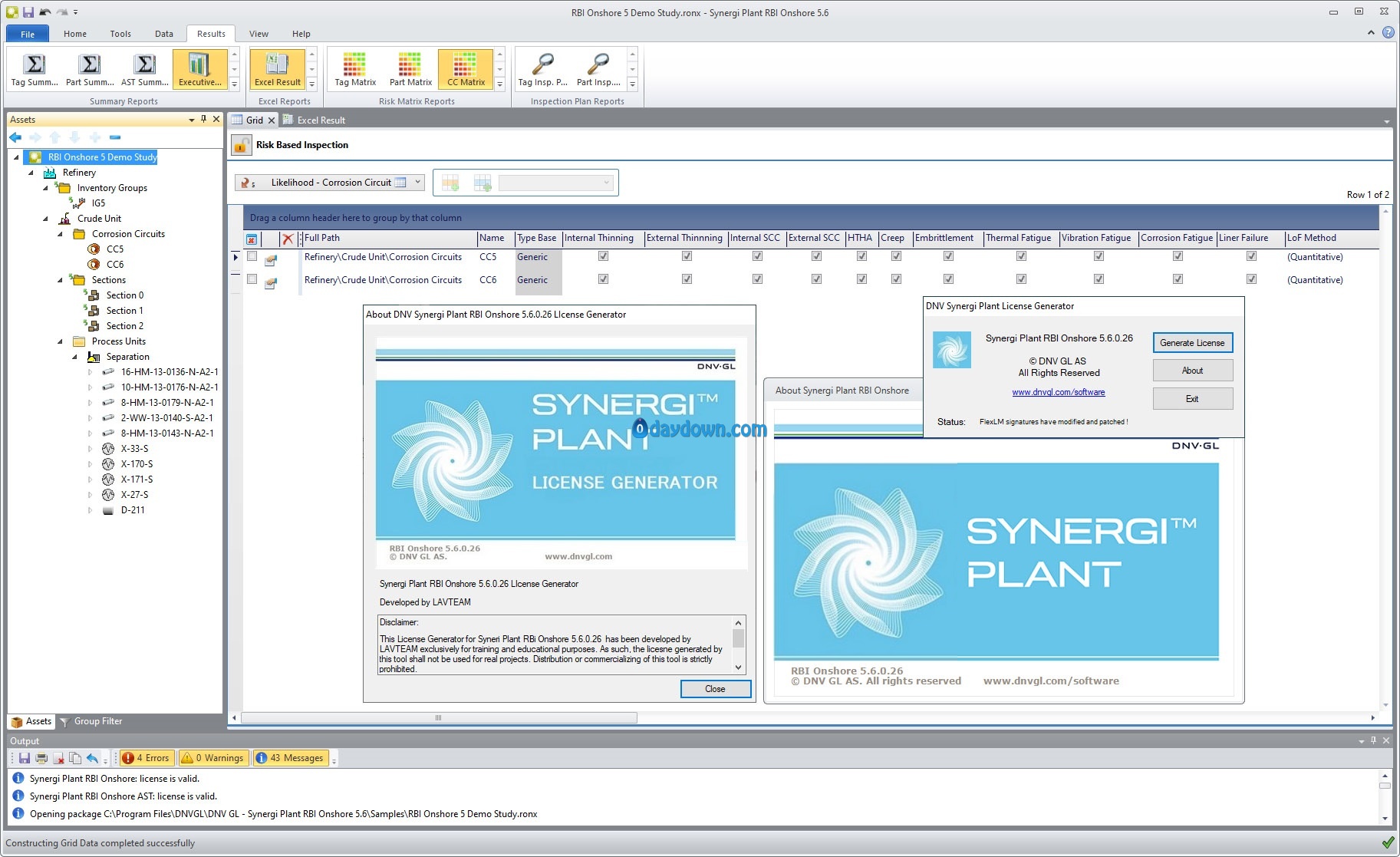The image size is (1400, 857).
Task: Open Tag Inspection Plan report
Action: pyautogui.click(x=543, y=70)
